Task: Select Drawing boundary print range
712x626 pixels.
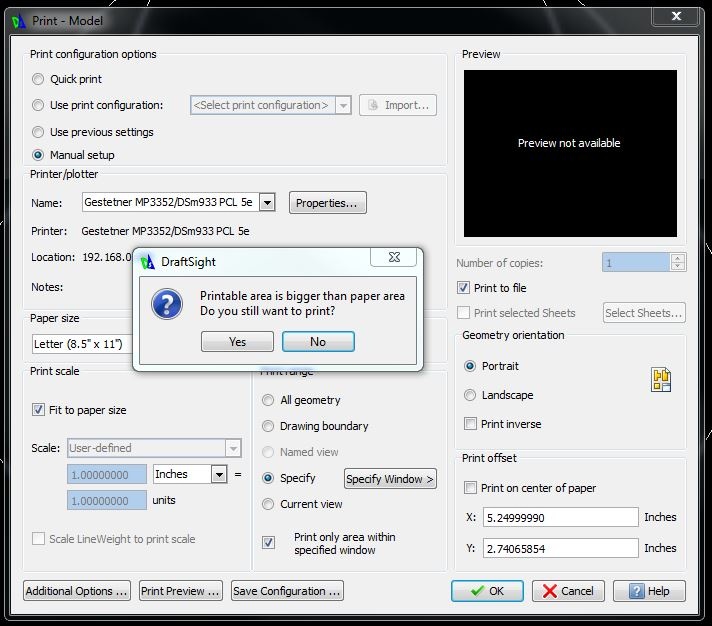Action: click(268, 426)
